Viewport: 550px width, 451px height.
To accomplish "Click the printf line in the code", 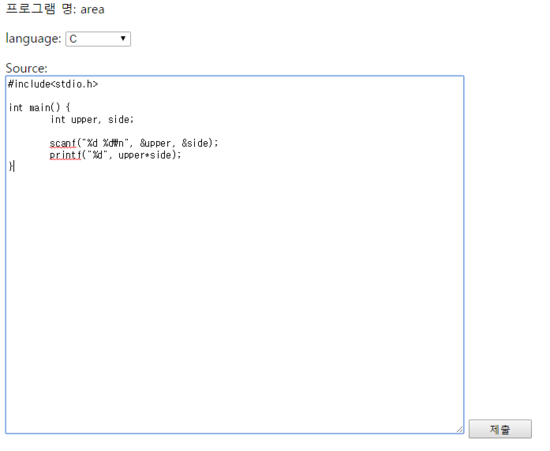I will (115, 155).
